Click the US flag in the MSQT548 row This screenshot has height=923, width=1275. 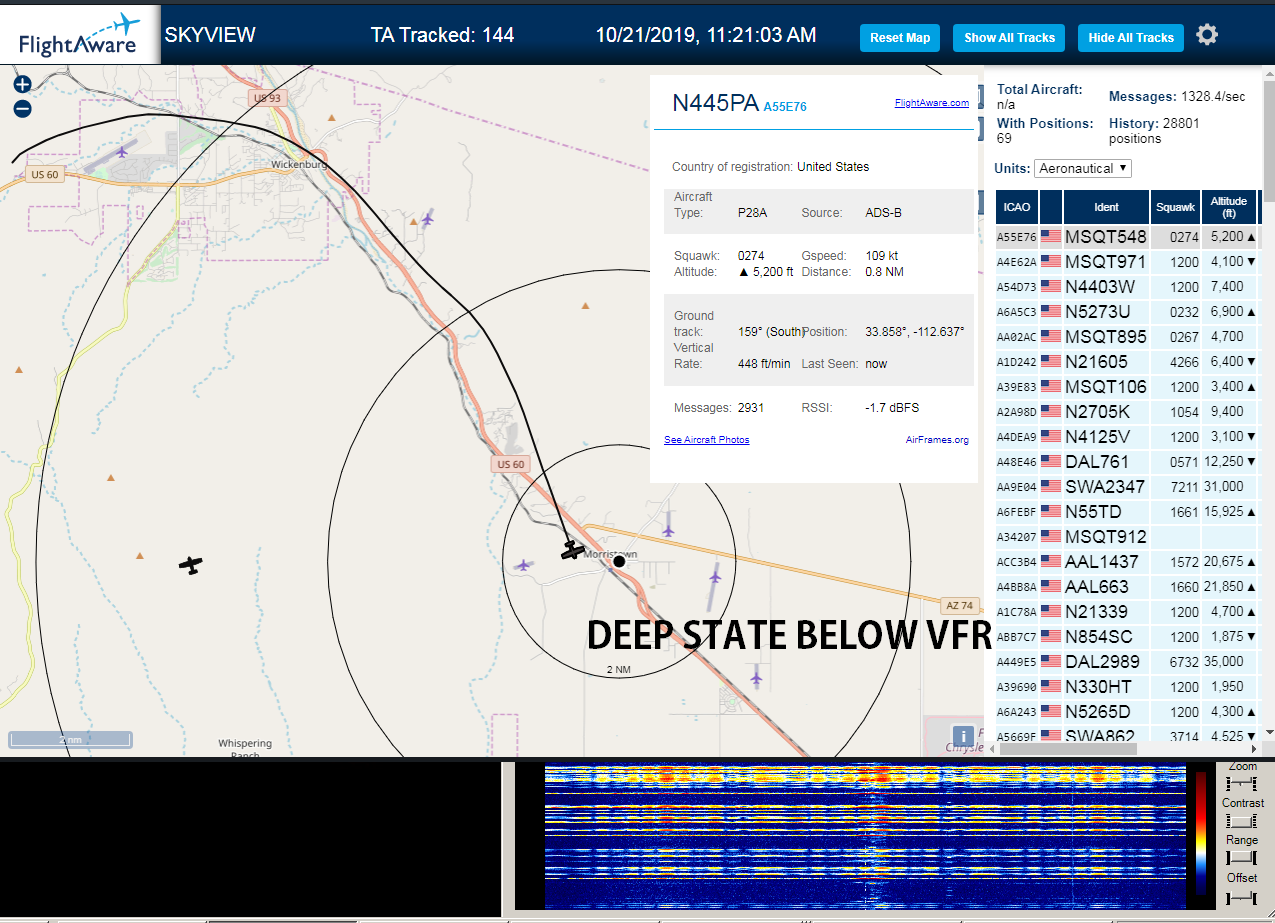(x=1051, y=237)
